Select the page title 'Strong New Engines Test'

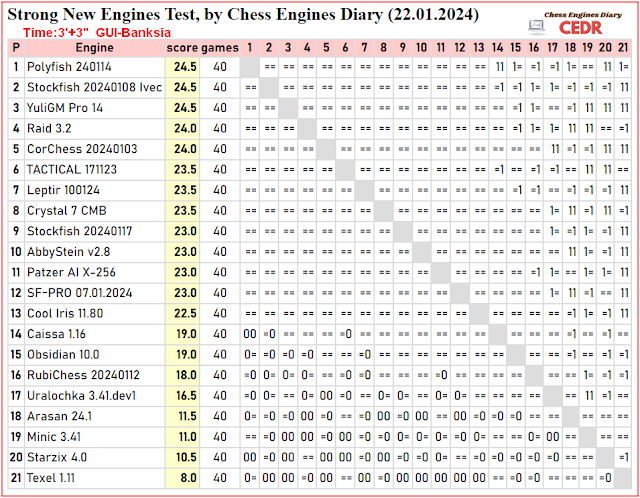104,15
